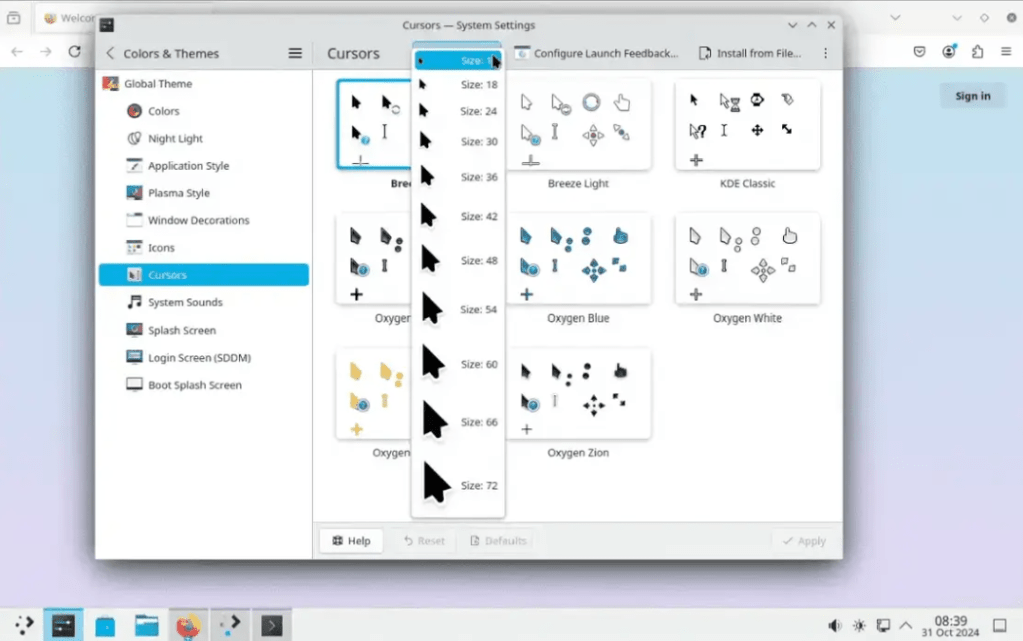Screen dimensions: 1023x641
Task: Select Night Light in the sidebar
Action: (175, 139)
